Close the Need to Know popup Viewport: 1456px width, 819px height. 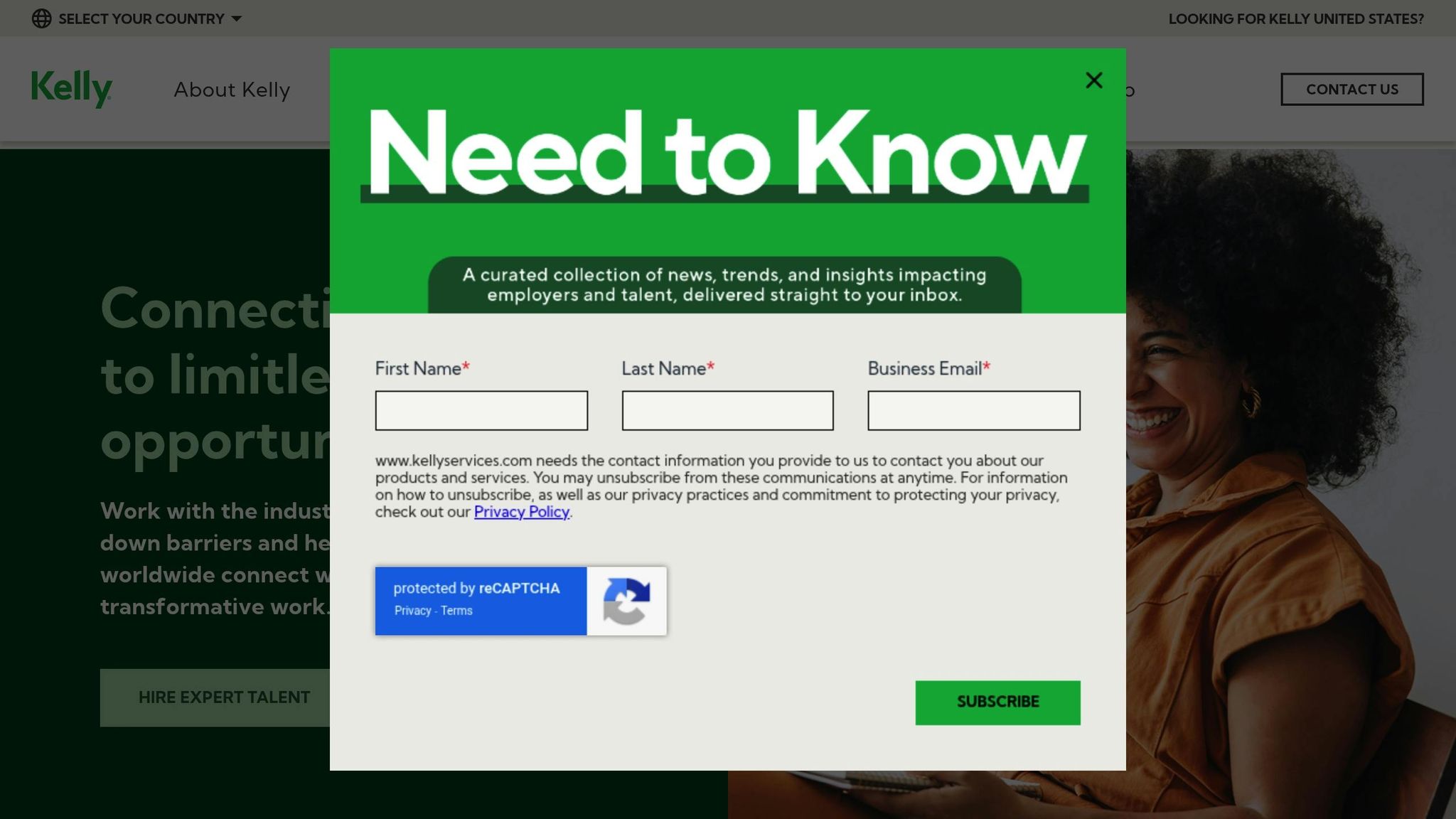(x=1094, y=80)
